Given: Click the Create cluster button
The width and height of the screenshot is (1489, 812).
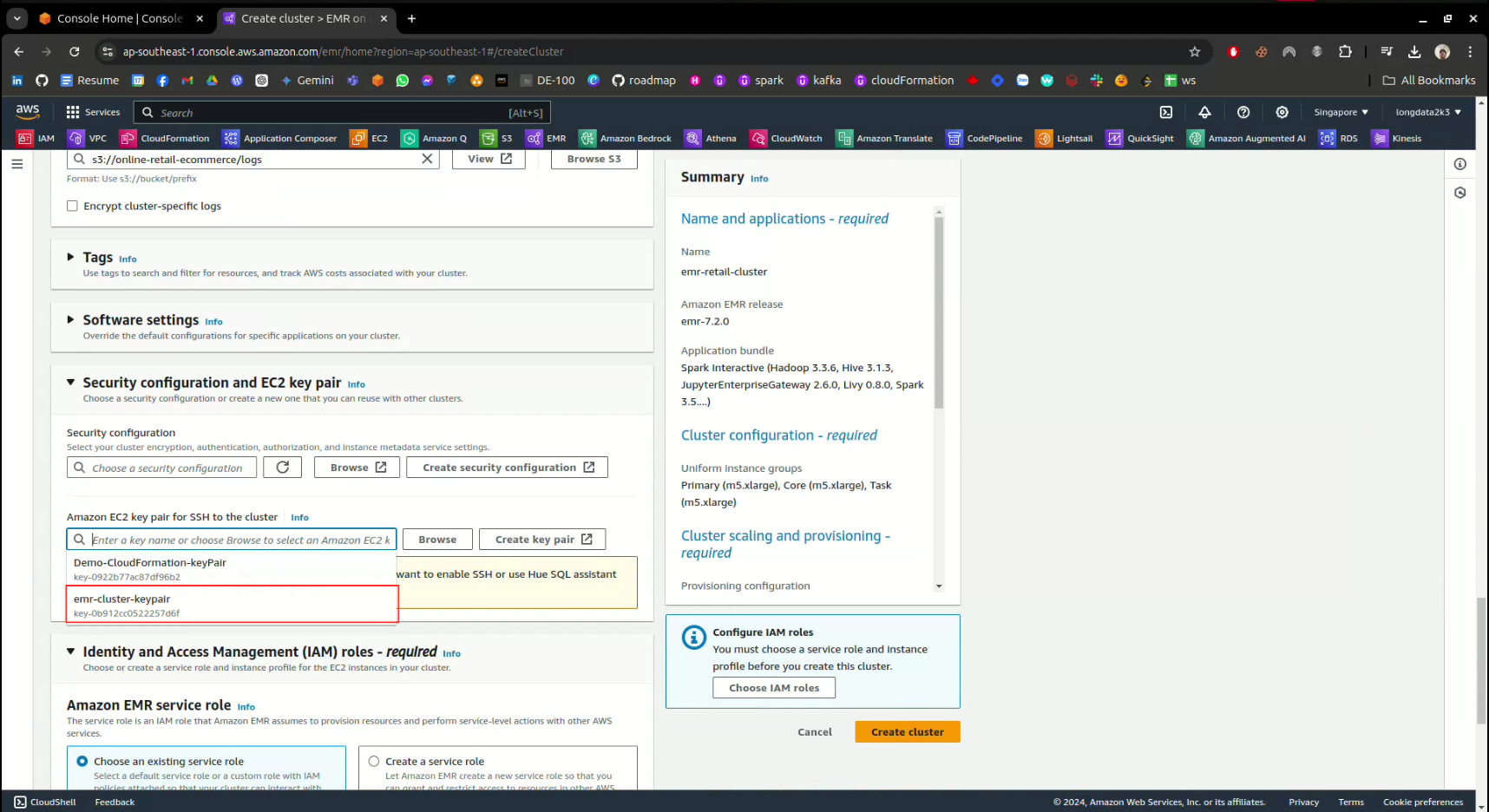Looking at the screenshot, I should coord(907,732).
